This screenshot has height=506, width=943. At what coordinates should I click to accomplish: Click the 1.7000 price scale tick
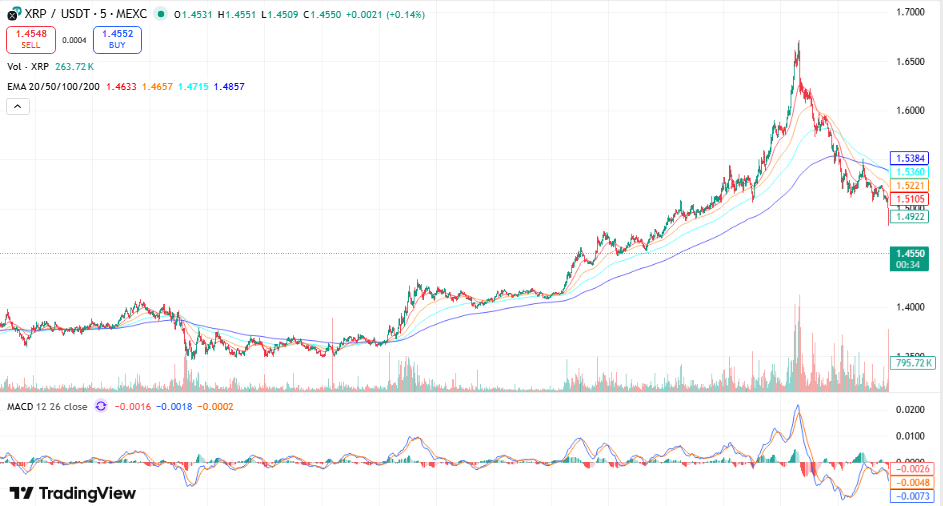click(x=910, y=12)
